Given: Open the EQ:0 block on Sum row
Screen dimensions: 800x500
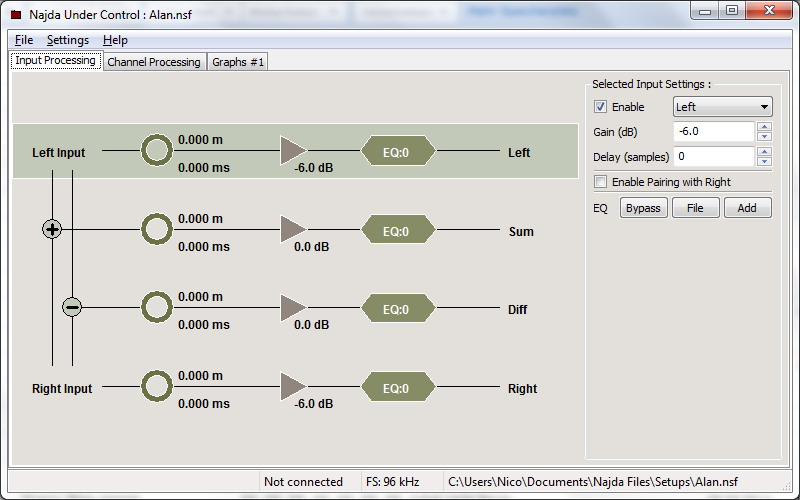Looking at the screenshot, I should point(398,230).
